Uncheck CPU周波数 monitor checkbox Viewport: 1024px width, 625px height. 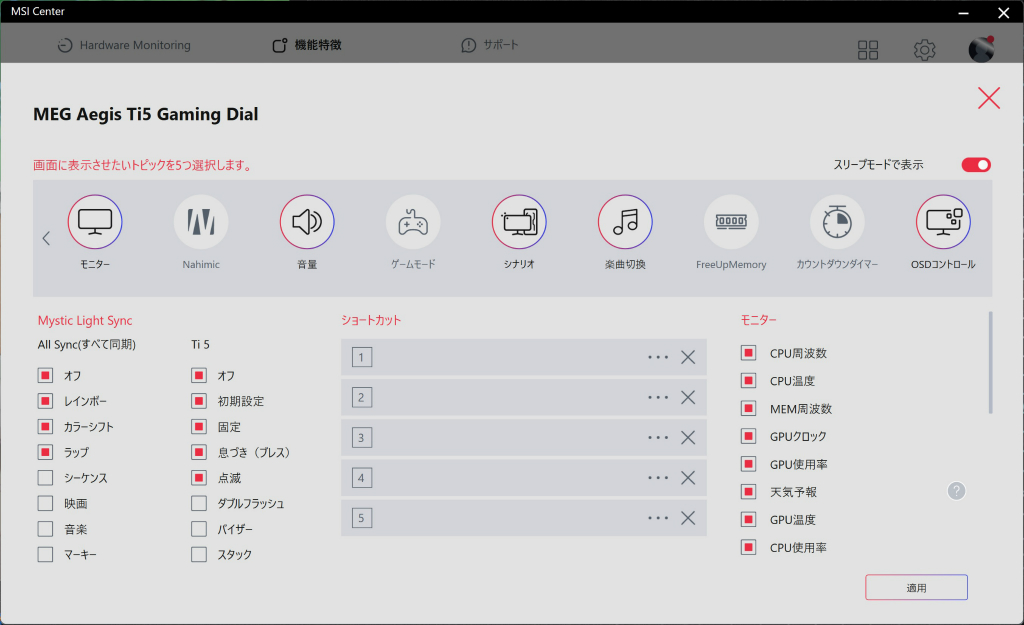748,353
